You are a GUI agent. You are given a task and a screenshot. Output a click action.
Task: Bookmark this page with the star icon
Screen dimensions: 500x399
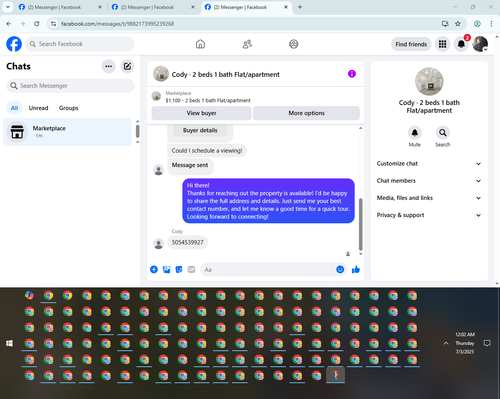point(458,24)
